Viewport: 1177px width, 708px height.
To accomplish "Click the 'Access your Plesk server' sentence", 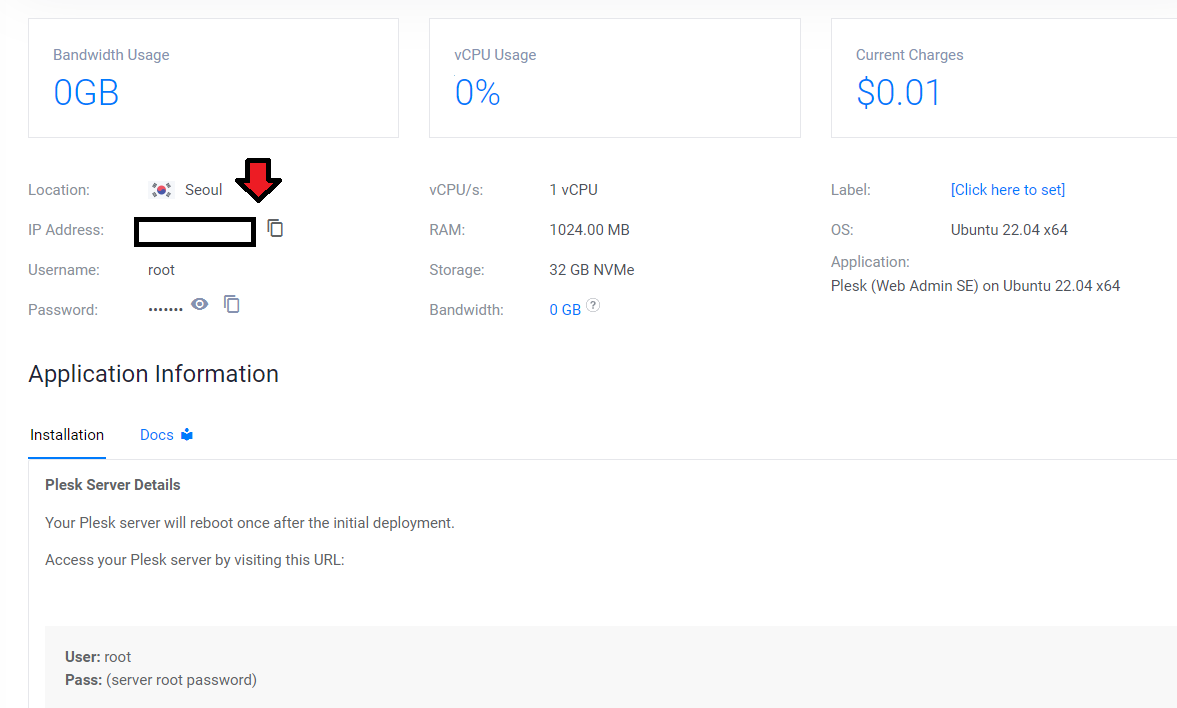I will tap(194, 560).
